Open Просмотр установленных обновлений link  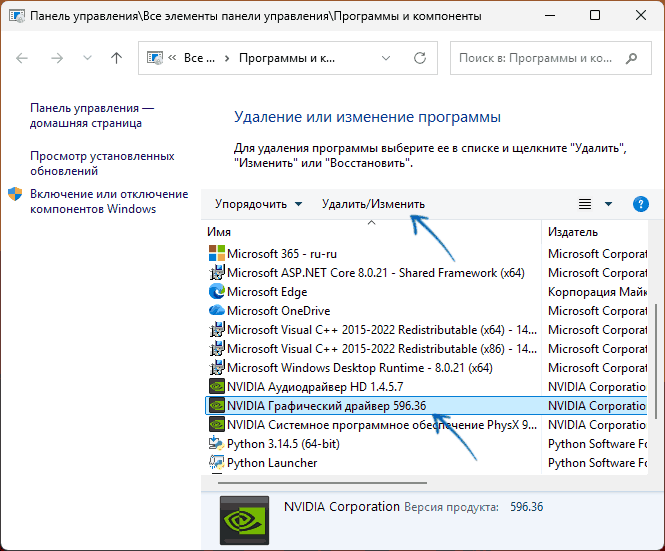[102, 163]
